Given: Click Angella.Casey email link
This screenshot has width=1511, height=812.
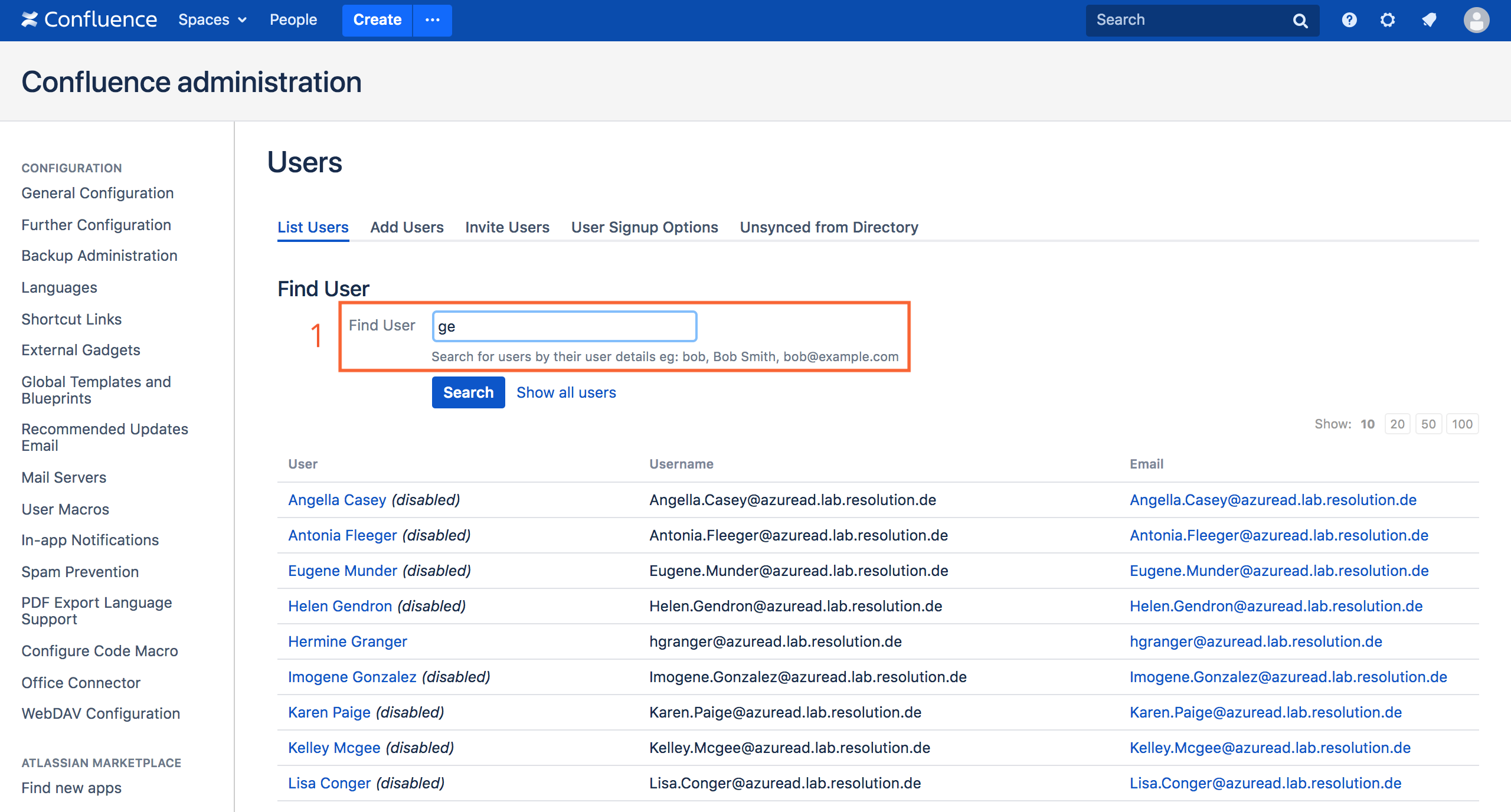Looking at the screenshot, I should pyautogui.click(x=1273, y=500).
